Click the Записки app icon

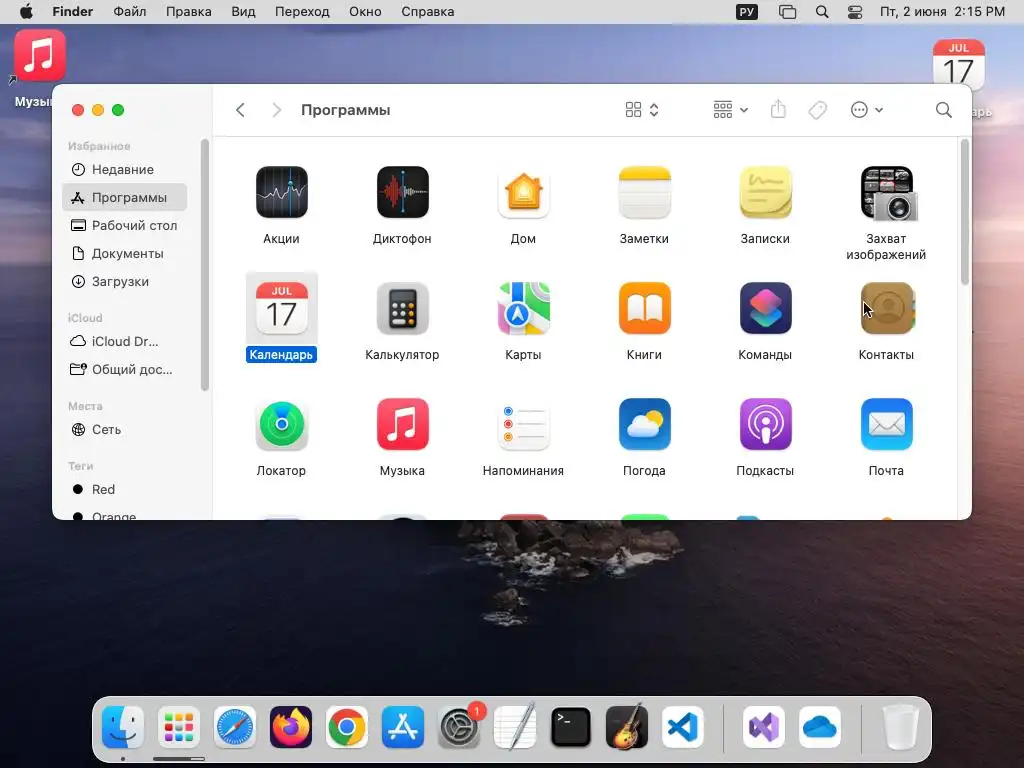tap(765, 192)
